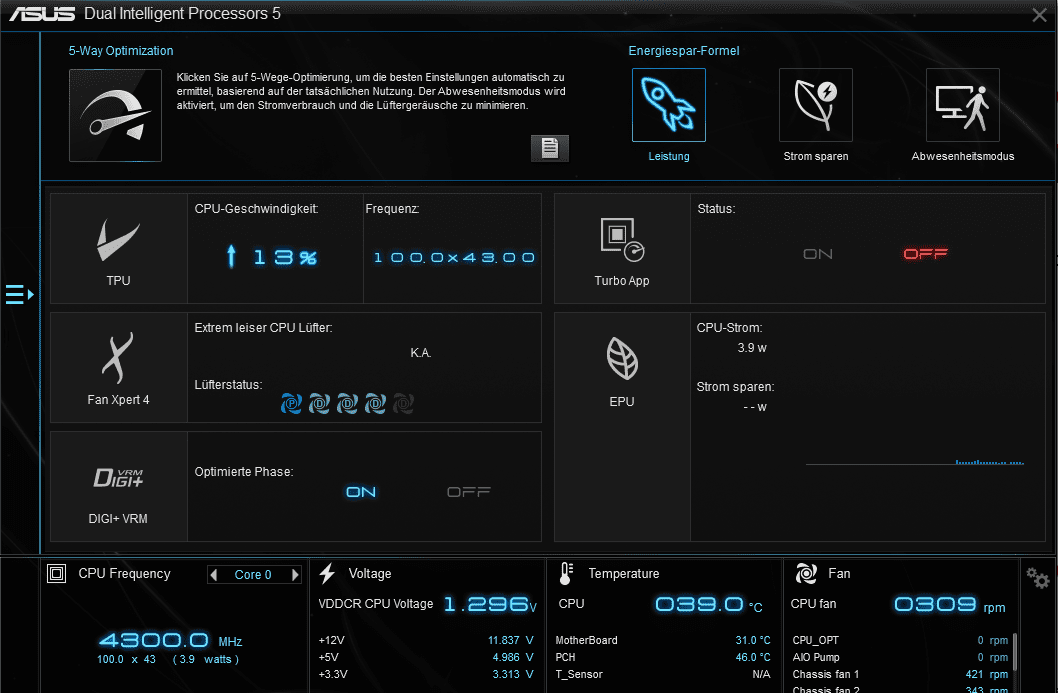Click the Voltage lightning bolt icon
This screenshot has width=1058, height=693.
coord(327,574)
